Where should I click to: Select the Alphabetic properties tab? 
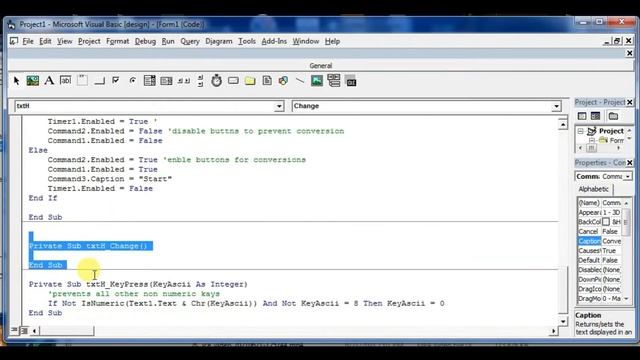coord(593,189)
